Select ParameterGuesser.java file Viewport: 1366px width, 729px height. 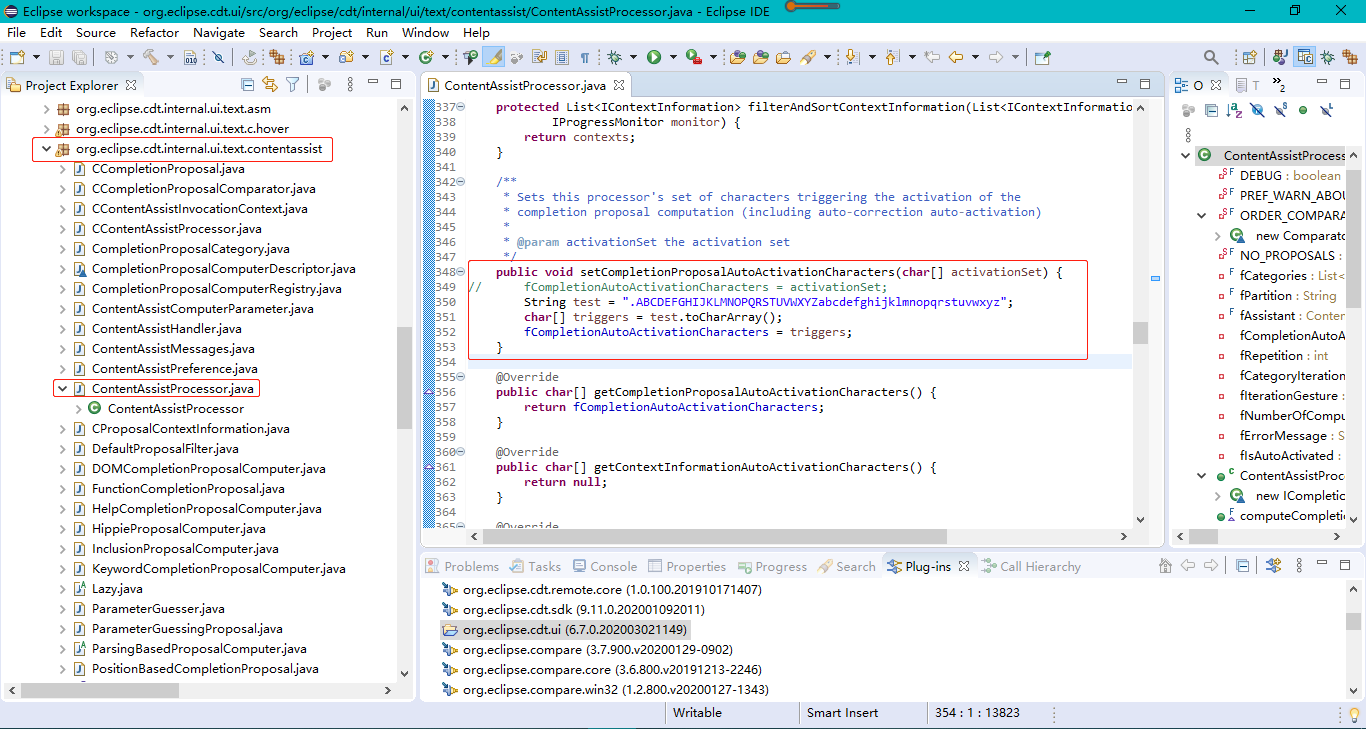(x=158, y=609)
